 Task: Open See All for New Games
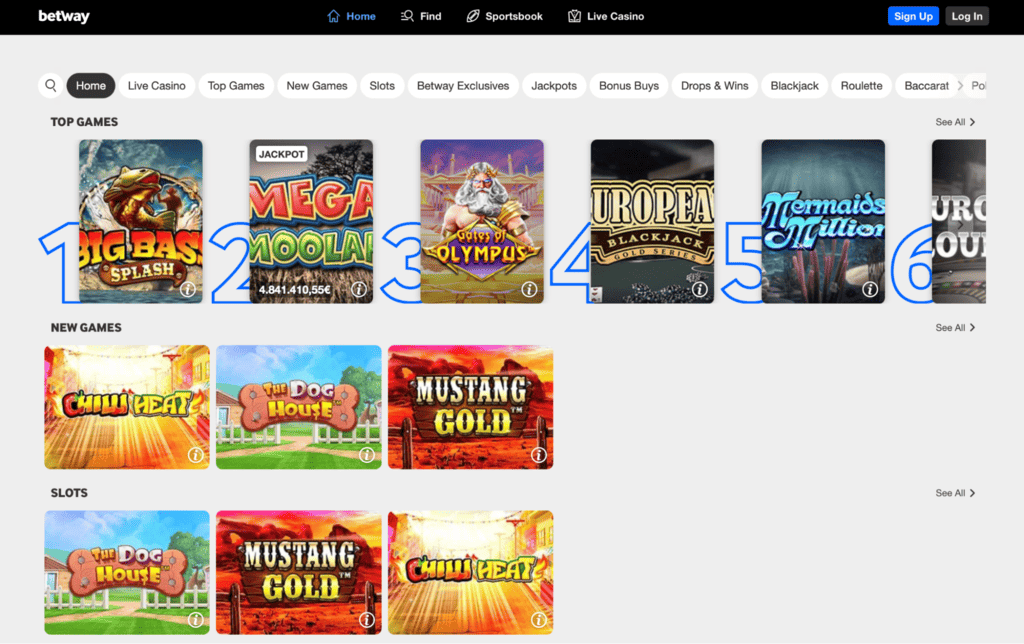[x=954, y=327]
